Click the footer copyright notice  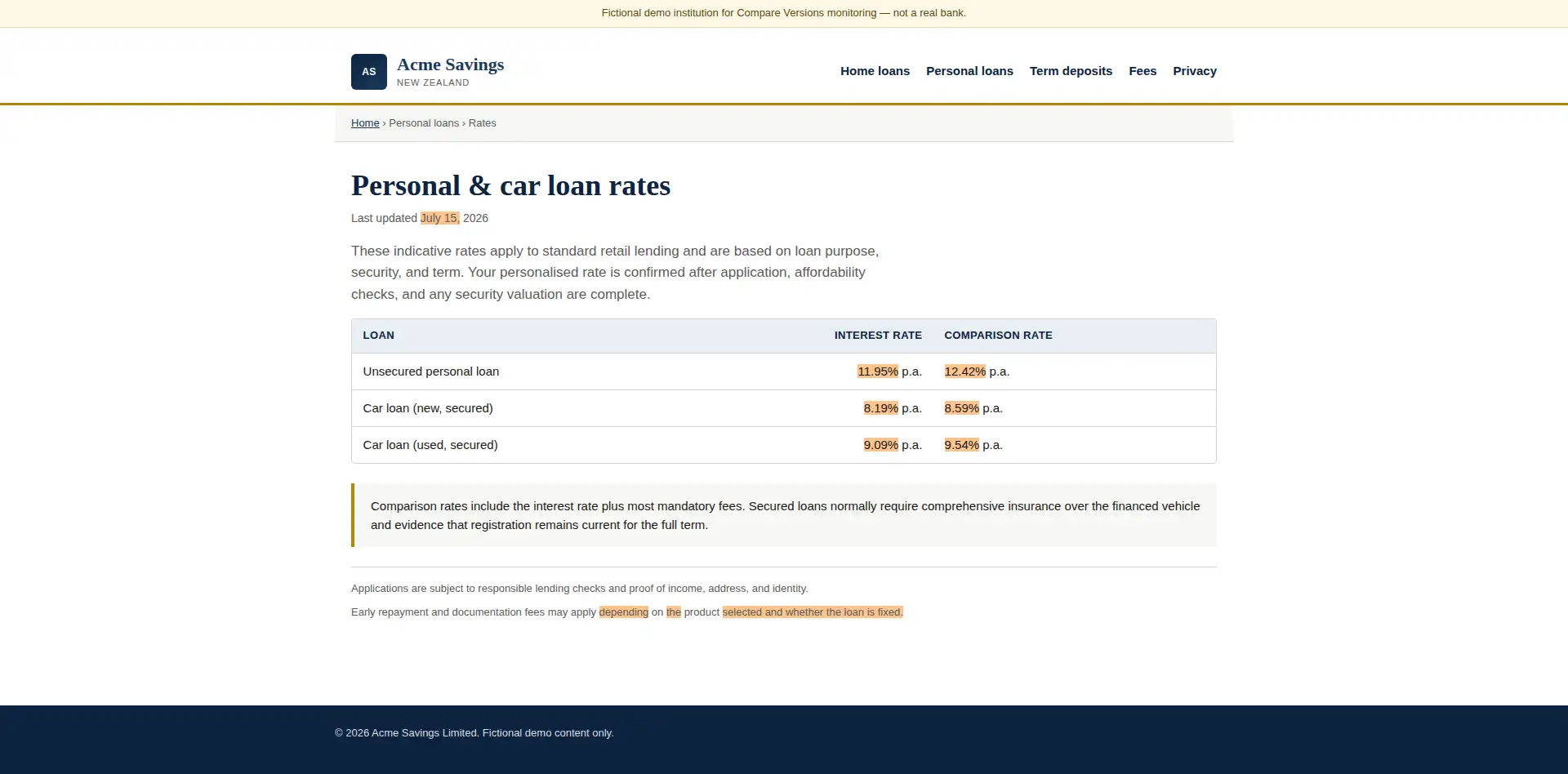tap(474, 733)
